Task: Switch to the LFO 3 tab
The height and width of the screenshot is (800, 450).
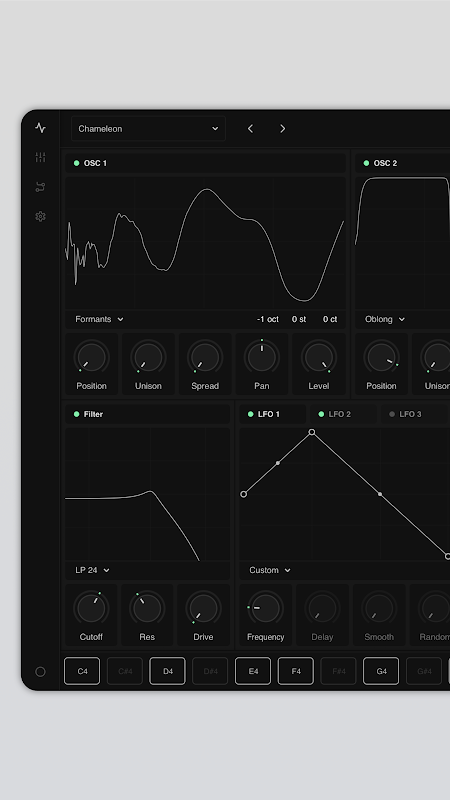Action: pos(415,414)
